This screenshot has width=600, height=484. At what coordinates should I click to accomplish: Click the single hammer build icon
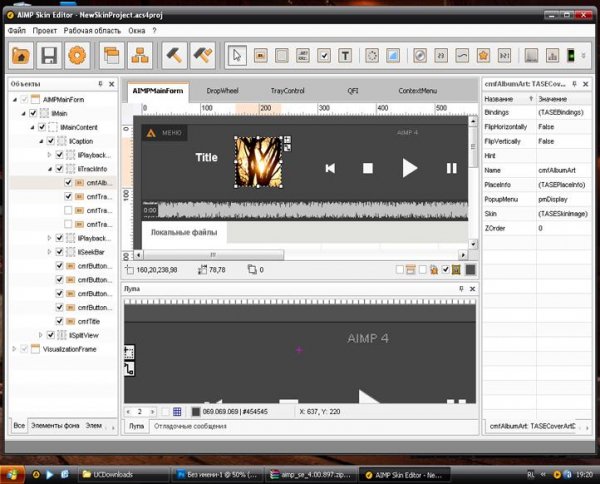[x=174, y=56]
